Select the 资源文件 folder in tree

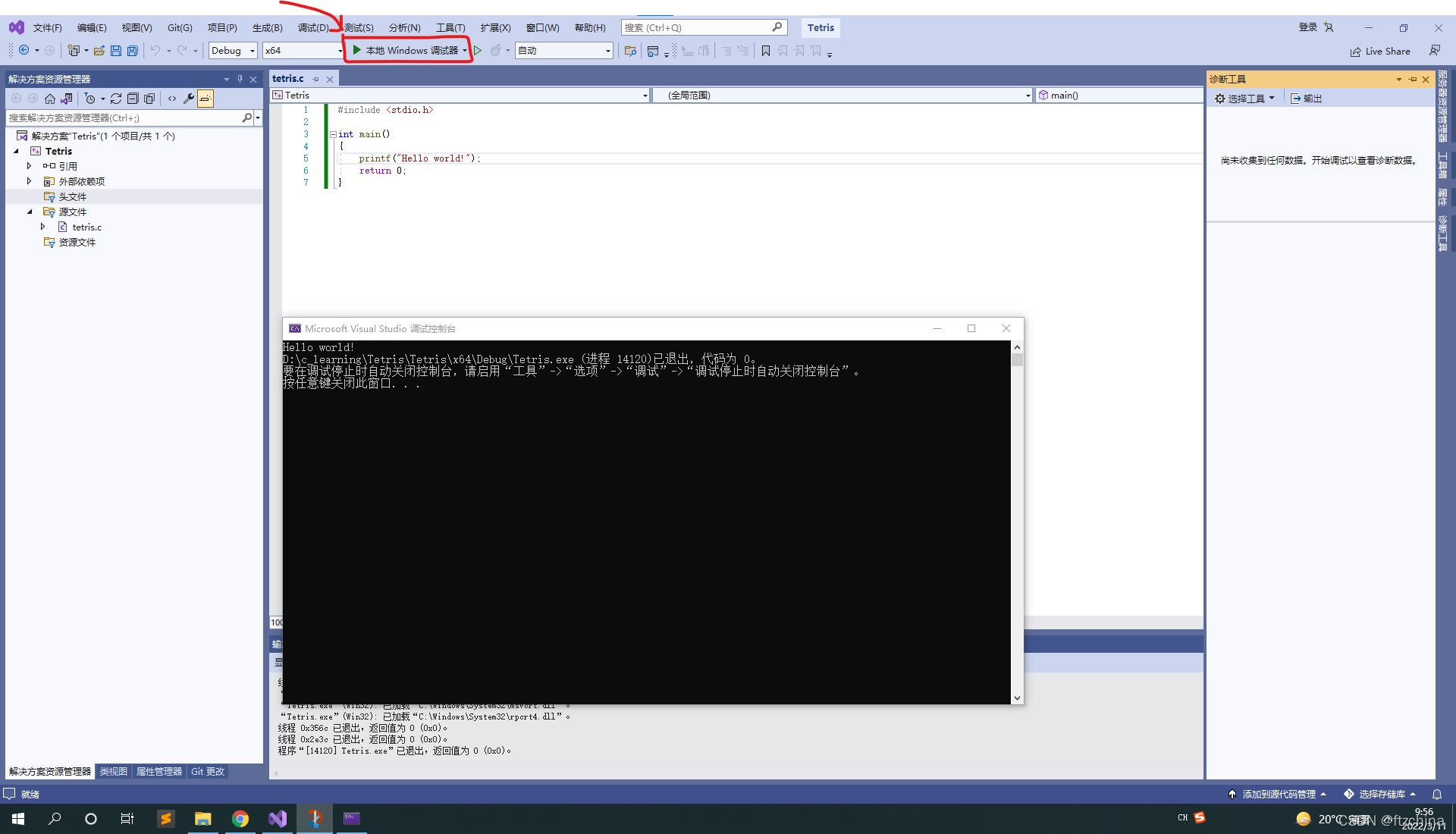click(77, 242)
